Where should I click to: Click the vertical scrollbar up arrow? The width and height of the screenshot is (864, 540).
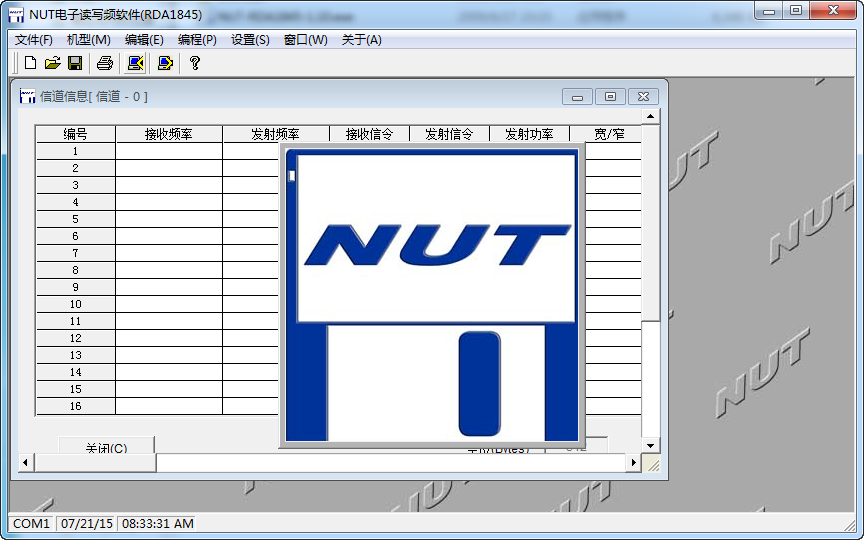click(651, 116)
